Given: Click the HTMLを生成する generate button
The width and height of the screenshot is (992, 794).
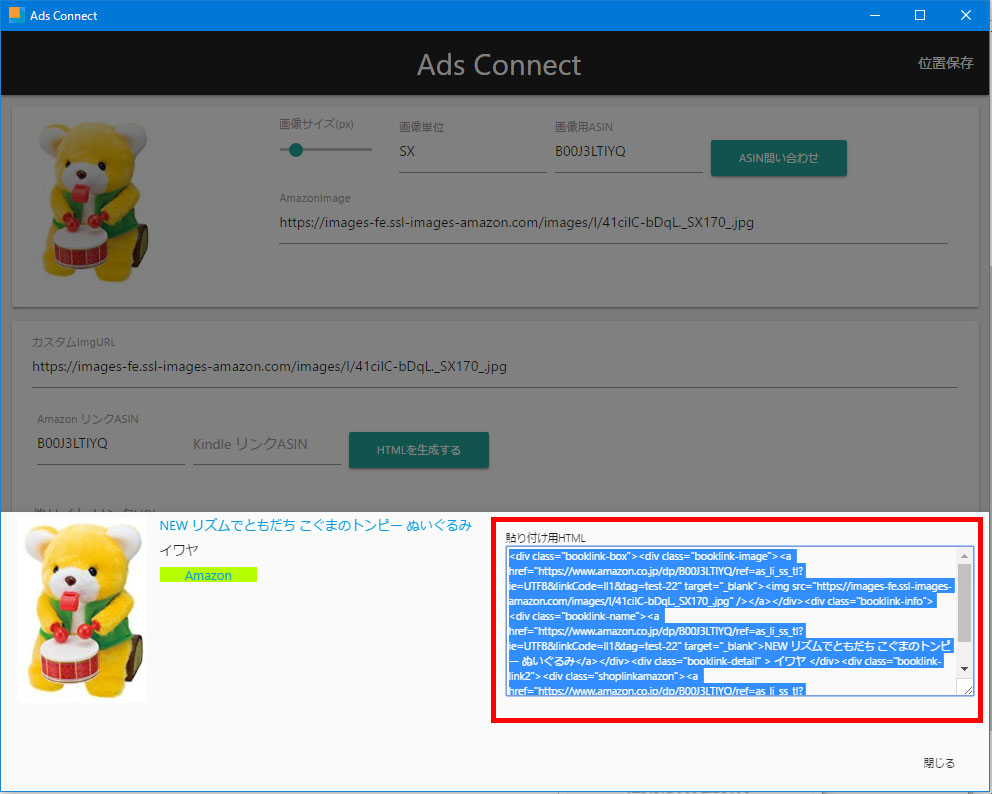Looking at the screenshot, I should 418,450.
